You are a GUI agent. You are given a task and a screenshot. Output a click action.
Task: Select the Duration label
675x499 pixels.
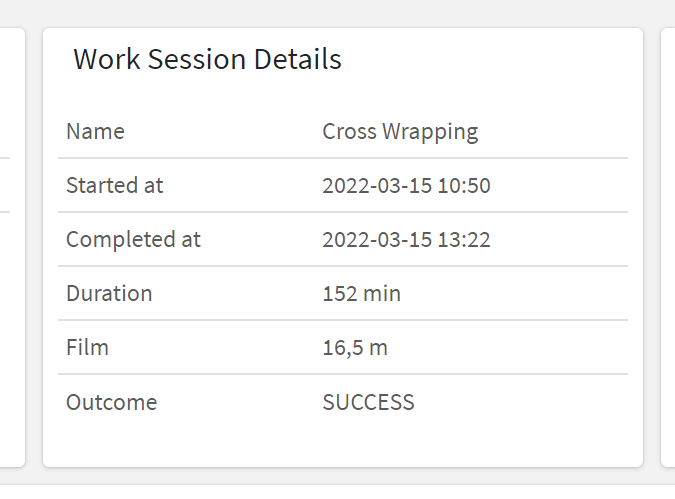point(109,294)
